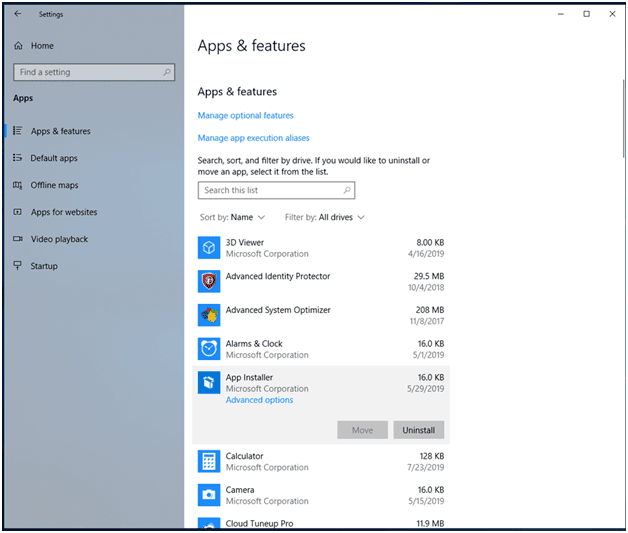This screenshot has height=533, width=628.
Task: Click the App Installer app icon
Action: (x=209, y=382)
